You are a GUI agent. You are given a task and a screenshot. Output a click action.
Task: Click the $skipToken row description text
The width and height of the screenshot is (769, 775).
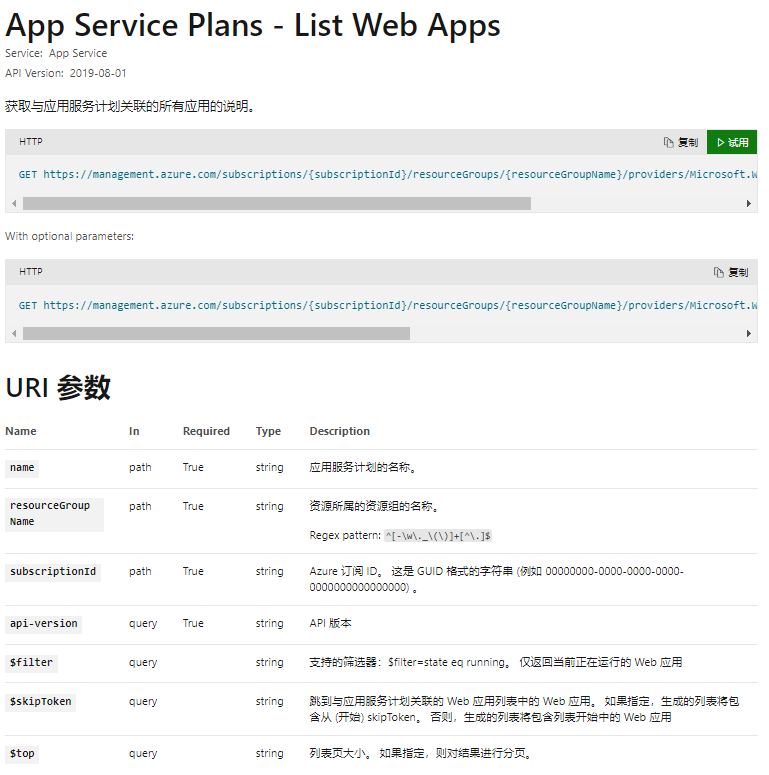point(524,709)
